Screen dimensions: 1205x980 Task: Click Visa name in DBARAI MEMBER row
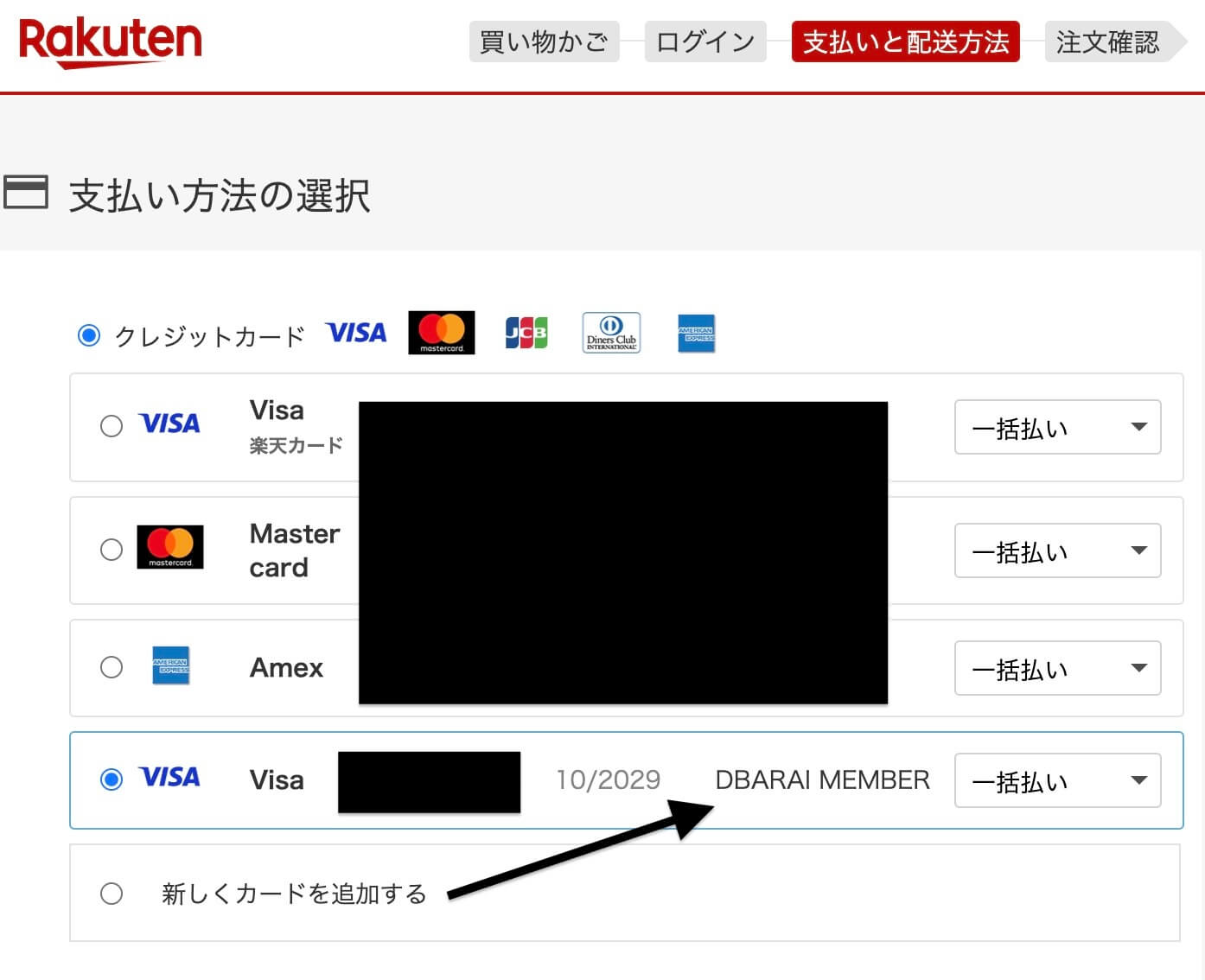[x=277, y=780]
